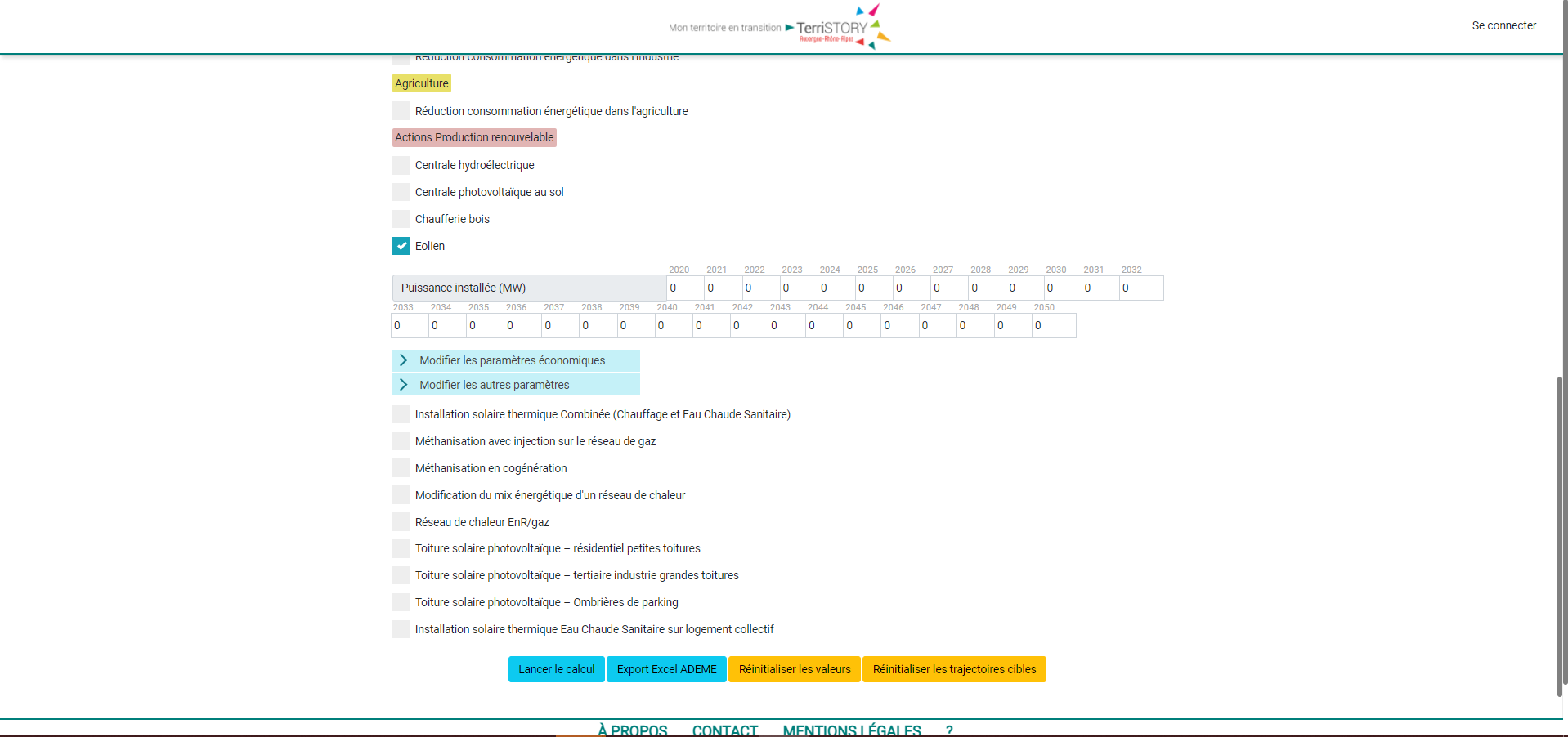The width and height of the screenshot is (1568, 737).
Task: Focus the 2032 puissance installée field
Action: [x=1141, y=288]
